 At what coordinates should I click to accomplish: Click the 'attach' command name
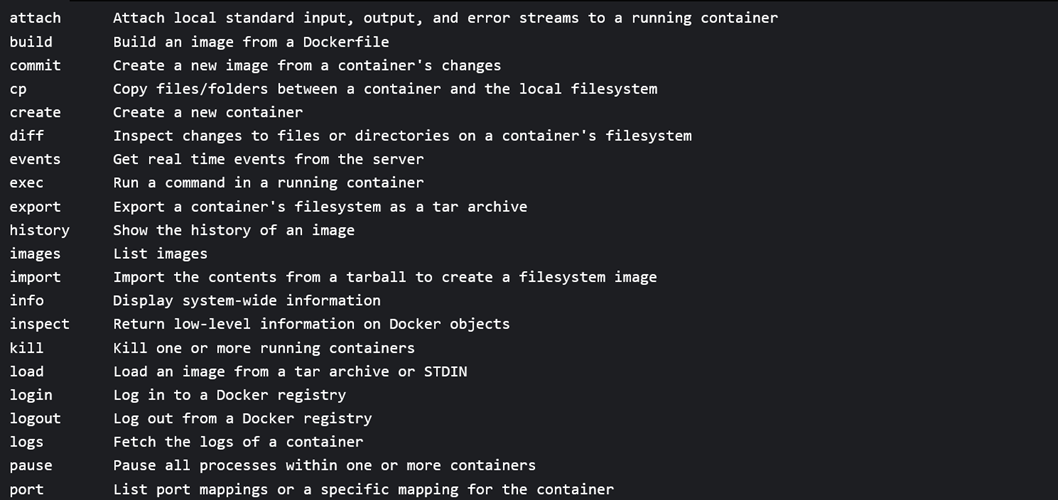coord(35,18)
